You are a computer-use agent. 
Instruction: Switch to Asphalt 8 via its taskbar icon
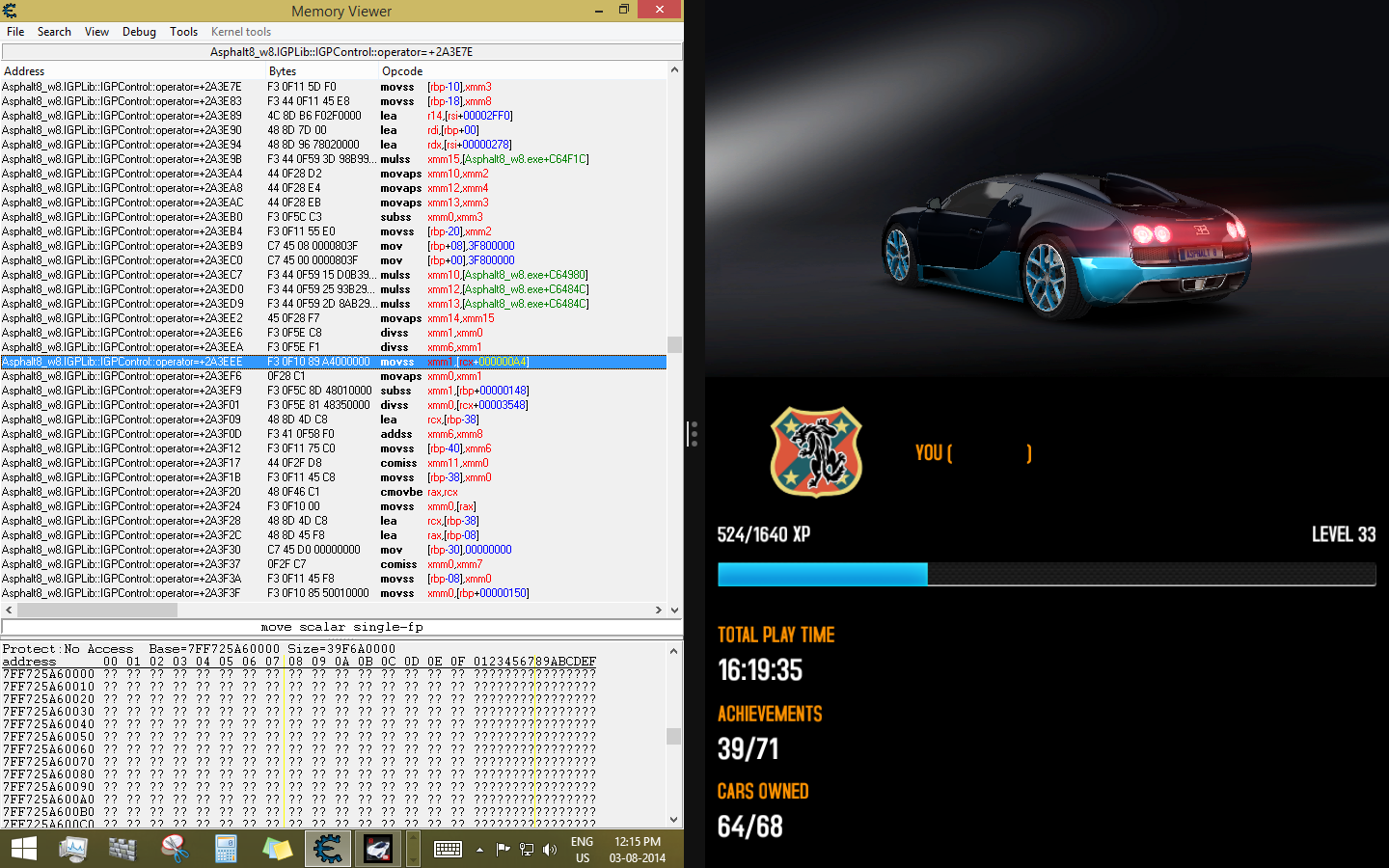click(x=377, y=849)
